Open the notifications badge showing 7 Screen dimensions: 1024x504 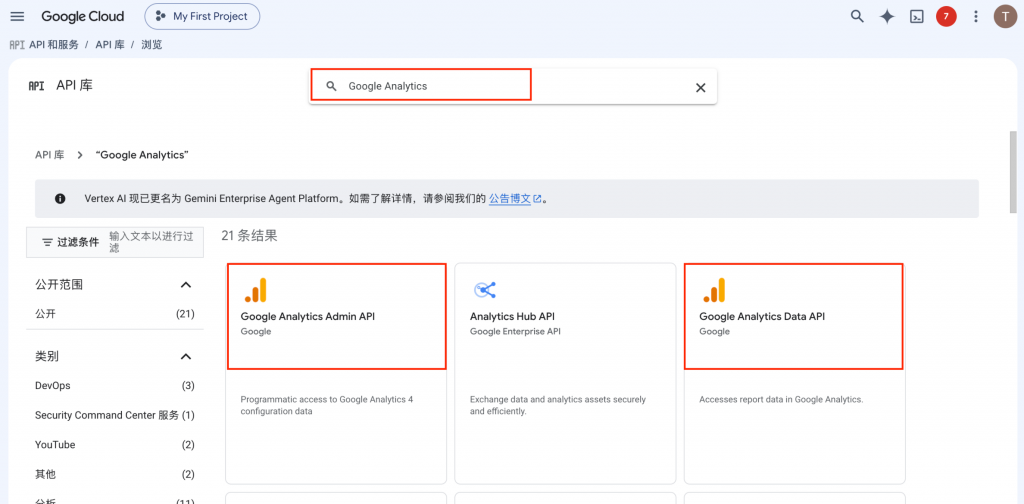(946, 17)
